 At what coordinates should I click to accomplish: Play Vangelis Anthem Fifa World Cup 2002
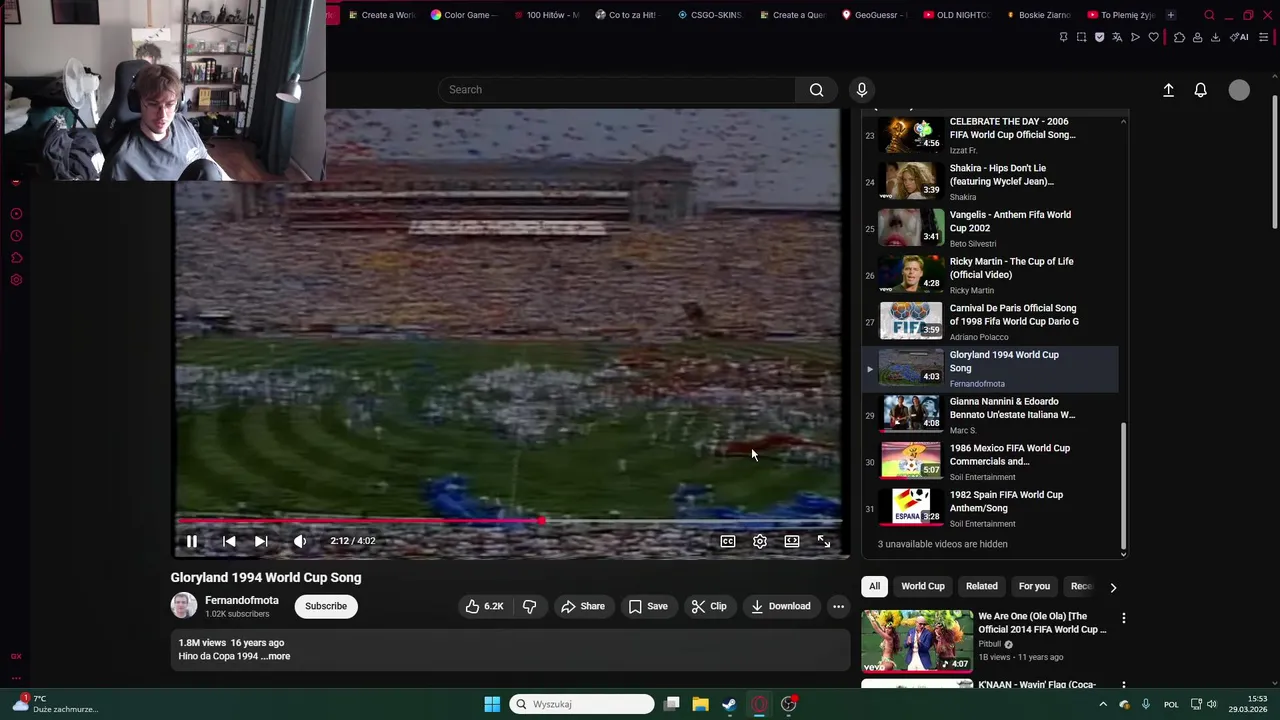pos(990,228)
